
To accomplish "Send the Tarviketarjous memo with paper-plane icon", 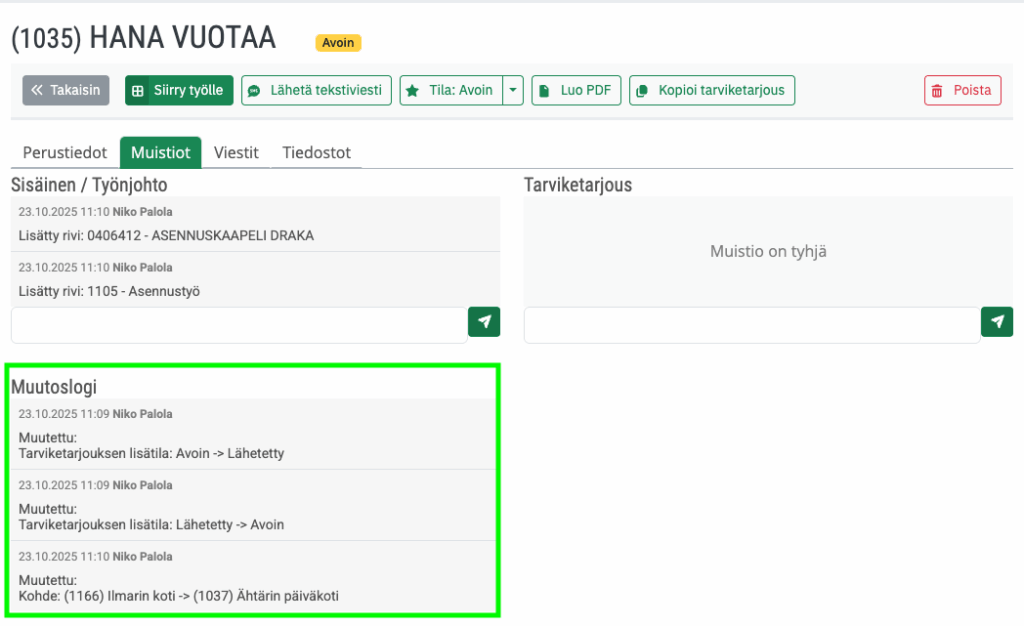I will point(997,322).
